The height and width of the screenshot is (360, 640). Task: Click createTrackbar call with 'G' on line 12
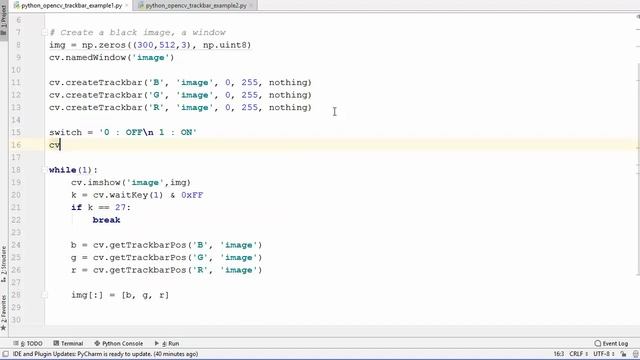[180, 95]
